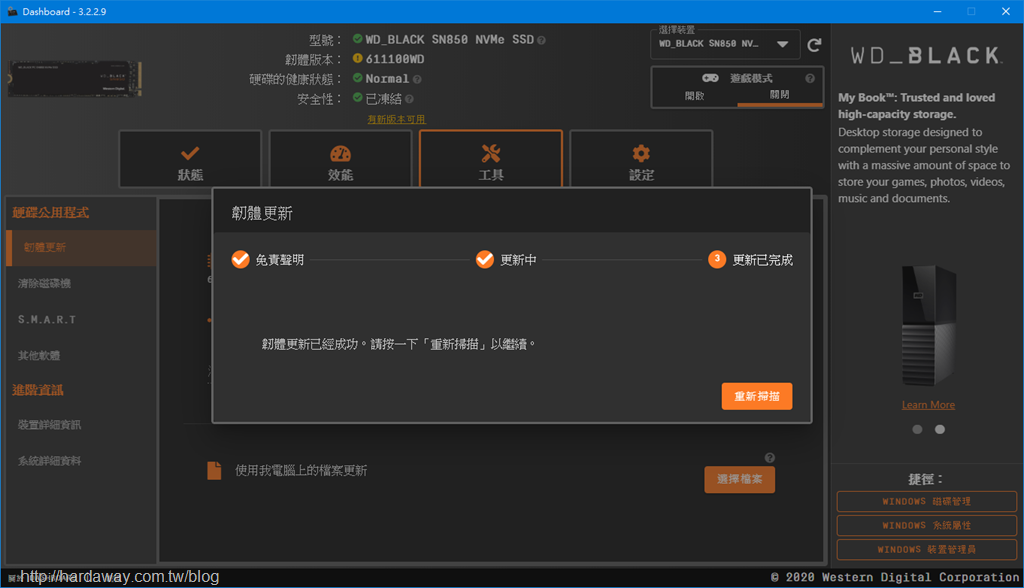Click the 重新掃描 button
Screen dimensions: 1024x588
click(757, 396)
